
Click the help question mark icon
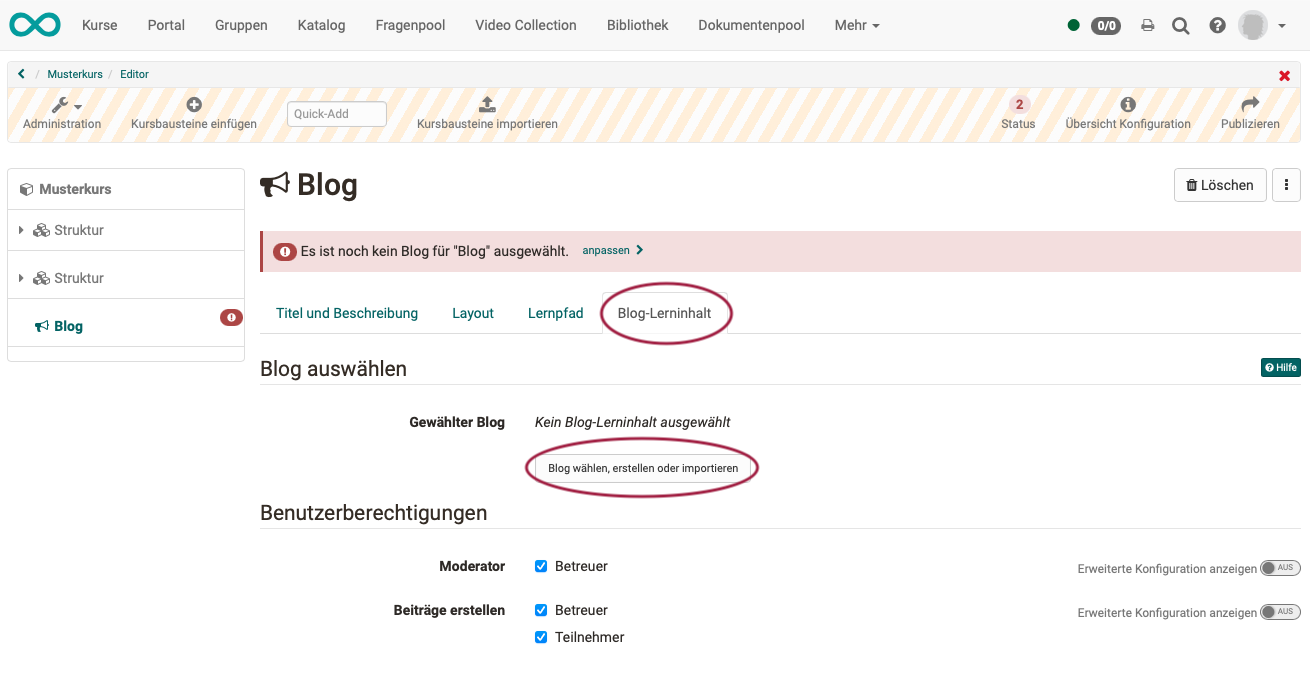[1217, 25]
